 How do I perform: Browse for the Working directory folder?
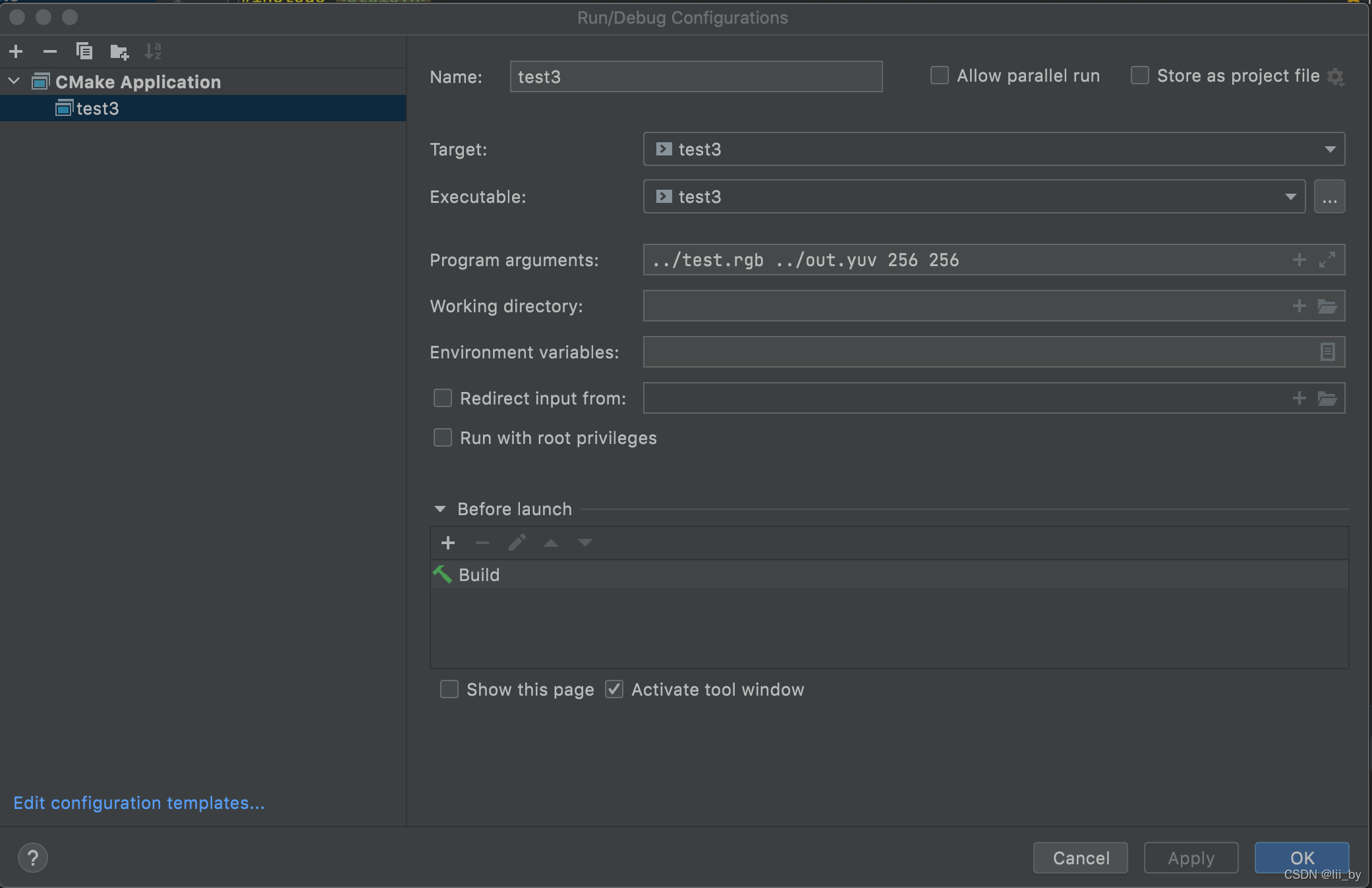pos(1327,306)
